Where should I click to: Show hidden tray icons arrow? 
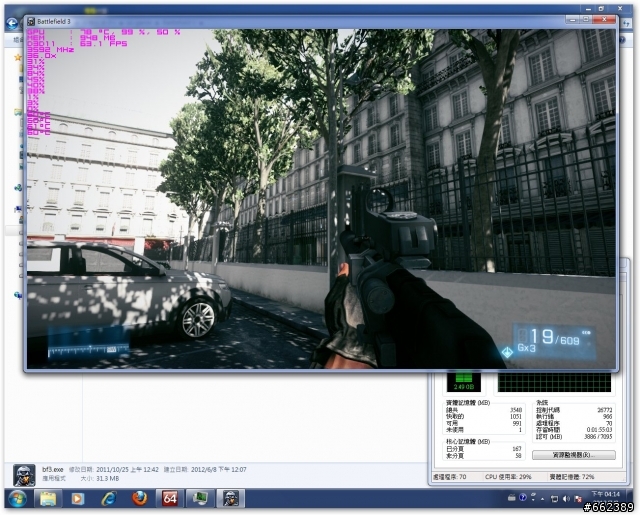[x=542, y=499]
